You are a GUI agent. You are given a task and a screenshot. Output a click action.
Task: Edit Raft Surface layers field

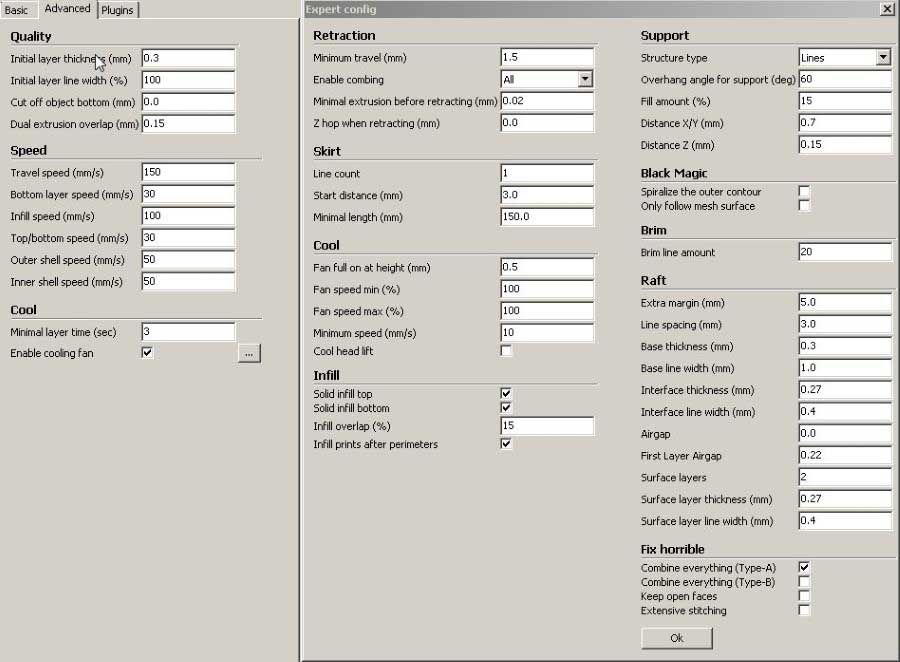coord(845,477)
